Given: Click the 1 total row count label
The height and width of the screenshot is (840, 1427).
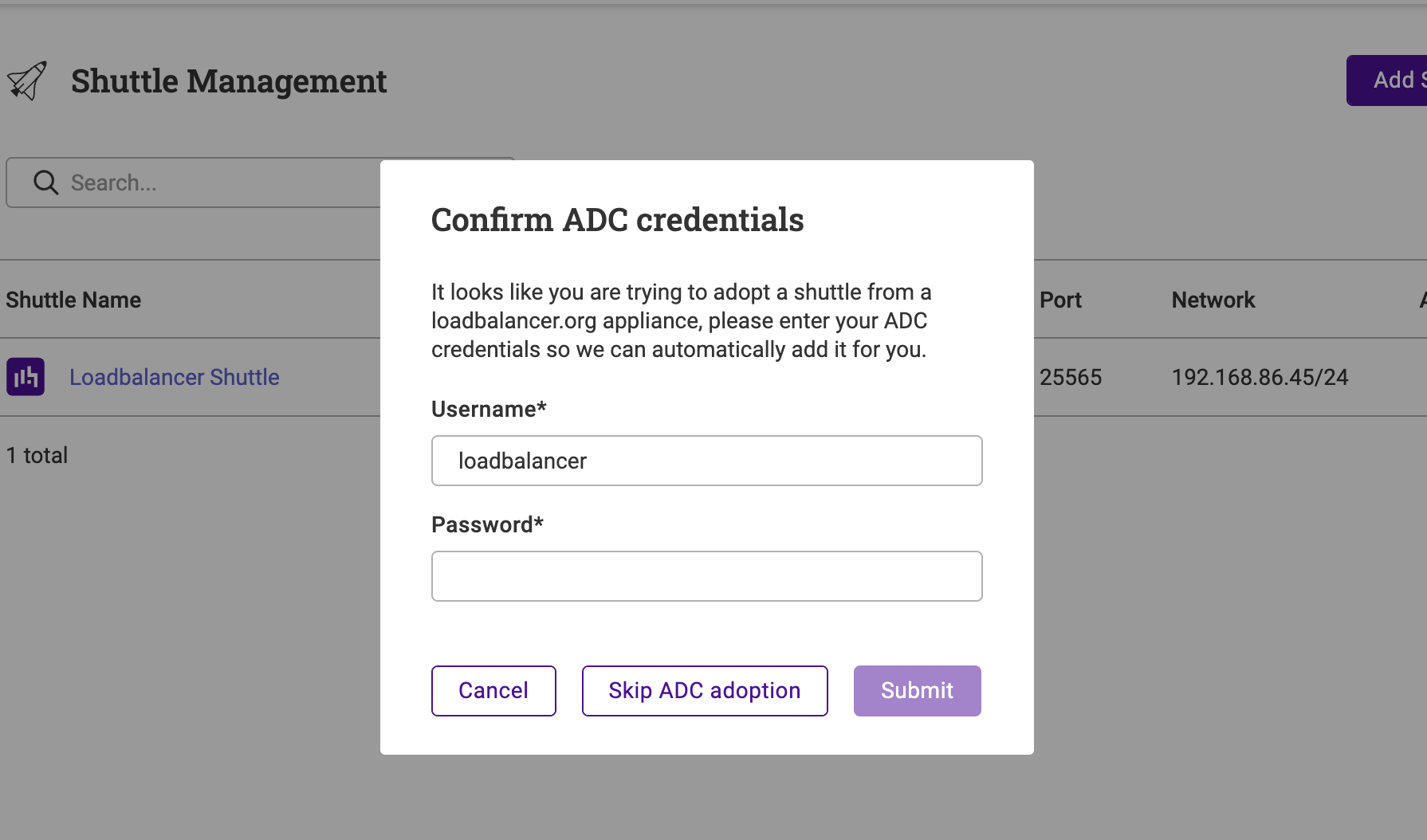Looking at the screenshot, I should (37, 455).
